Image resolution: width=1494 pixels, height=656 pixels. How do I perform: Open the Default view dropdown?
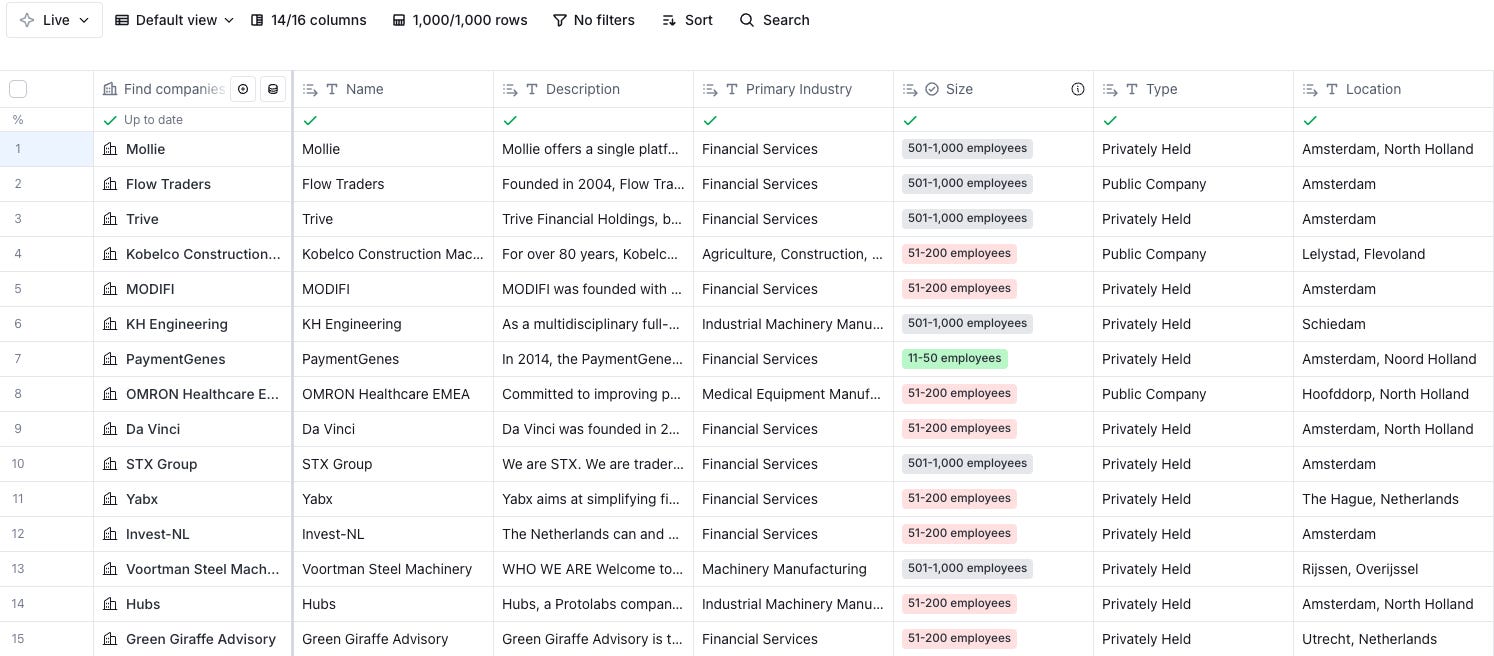174,20
